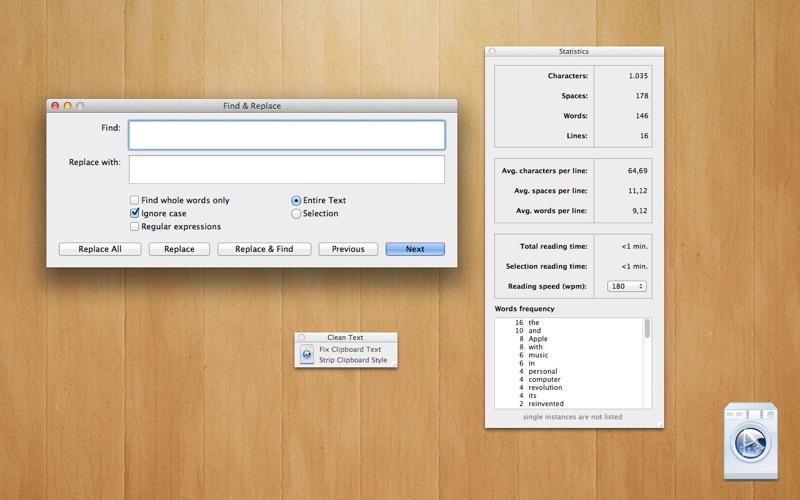The width and height of the screenshot is (800, 500).
Task: Minimize the Find & Replace window
Action: (67, 106)
